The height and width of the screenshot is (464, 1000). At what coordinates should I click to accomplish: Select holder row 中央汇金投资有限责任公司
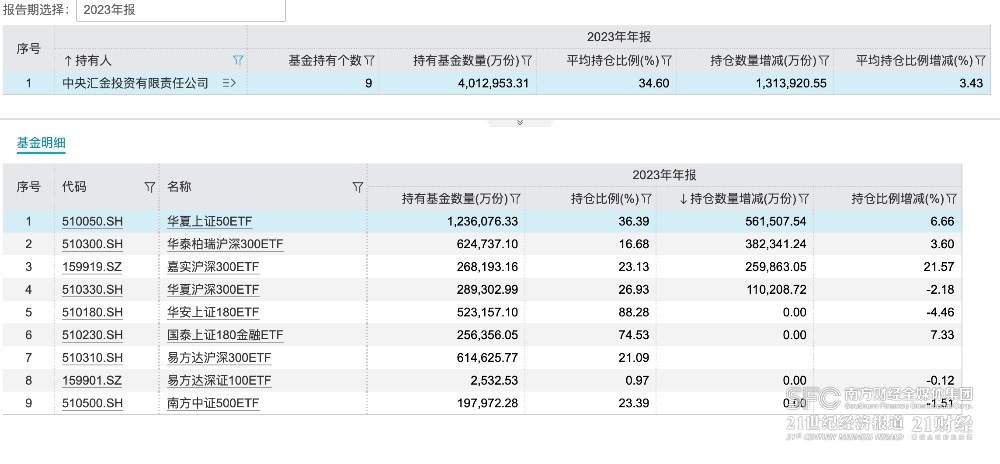(499, 83)
